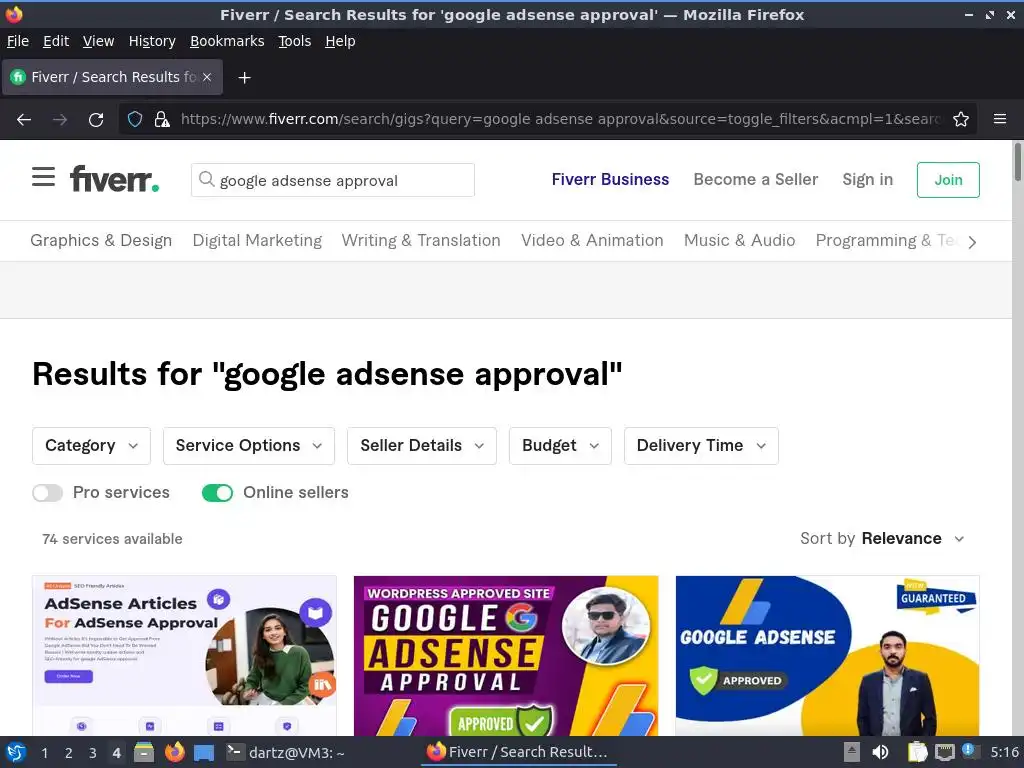Screen dimensions: 1024x768
Task: Open the Fiverr hamburger menu
Action: pos(43,176)
